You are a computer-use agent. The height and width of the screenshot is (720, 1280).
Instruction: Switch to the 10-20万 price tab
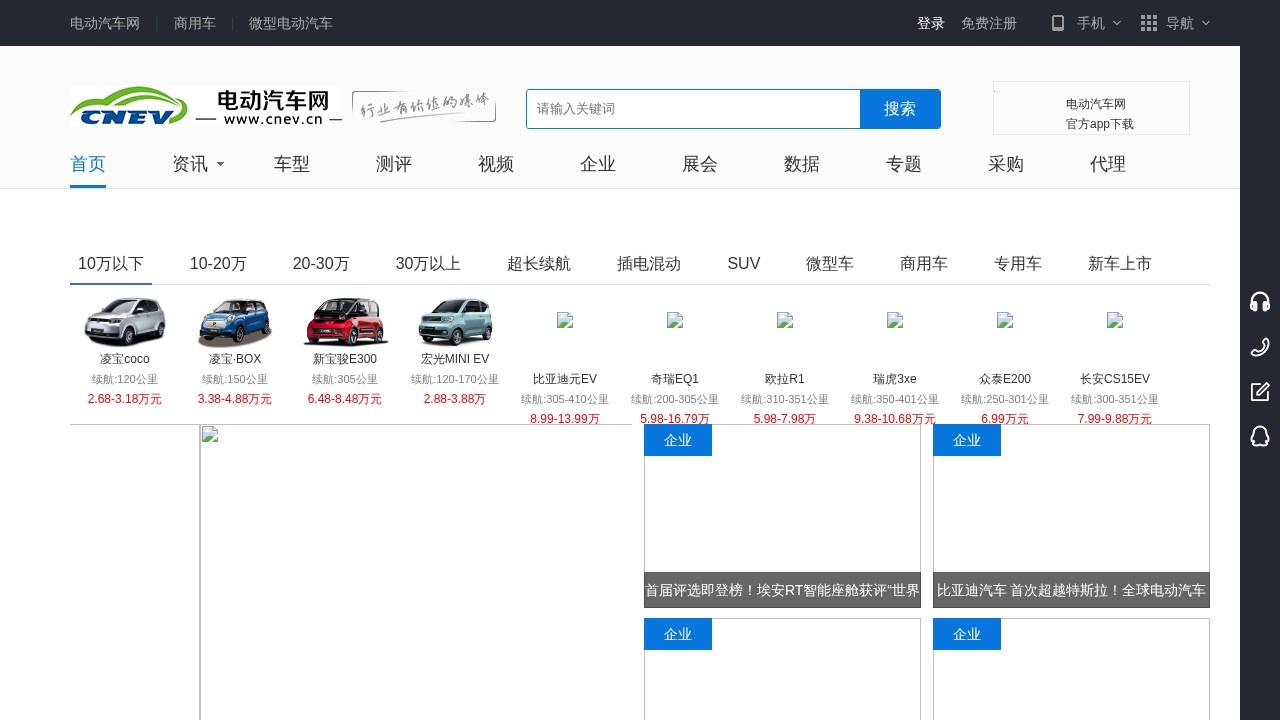[218, 263]
